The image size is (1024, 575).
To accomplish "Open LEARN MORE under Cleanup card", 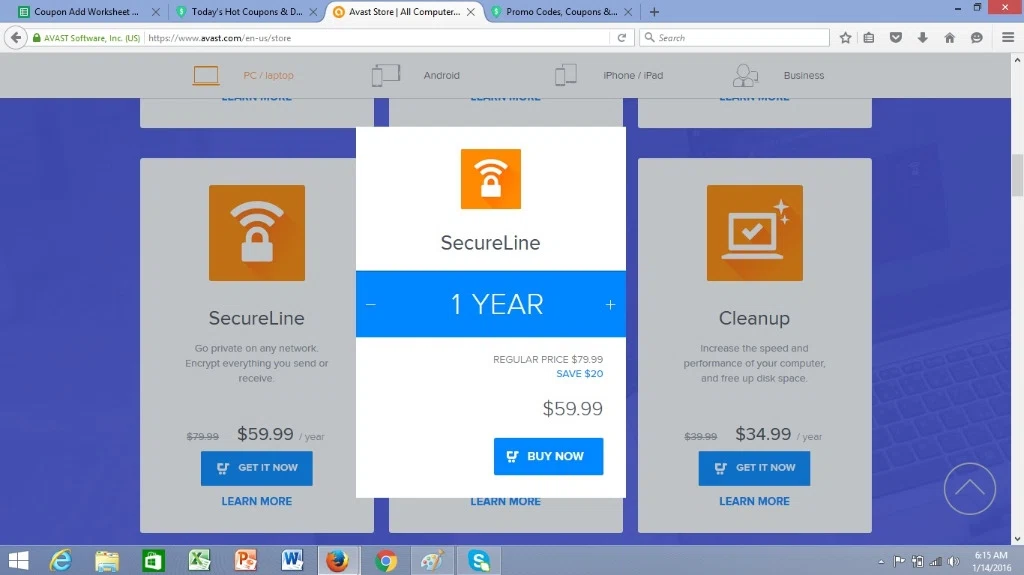I will coord(754,501).
